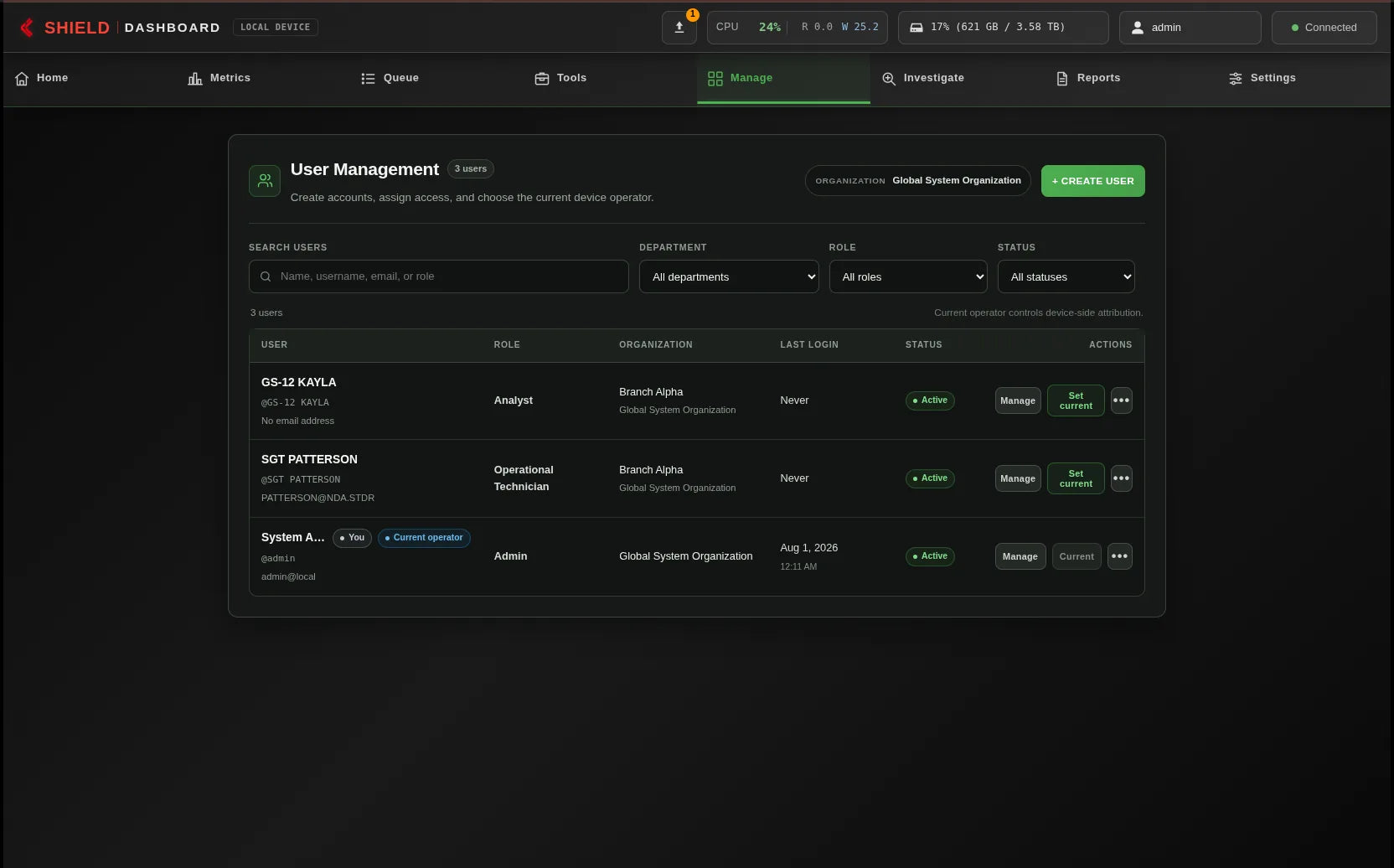1394x868 pixels.
Task: Click the green Connected status dot
Action: pyautogui.click(x=1295, y=28)
